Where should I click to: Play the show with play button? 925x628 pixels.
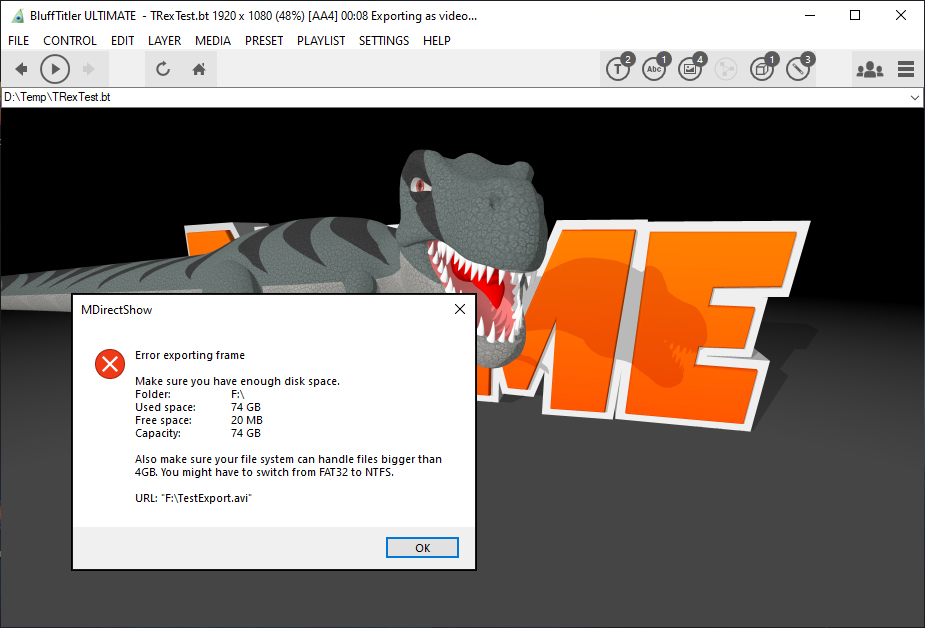pos(55,70)
